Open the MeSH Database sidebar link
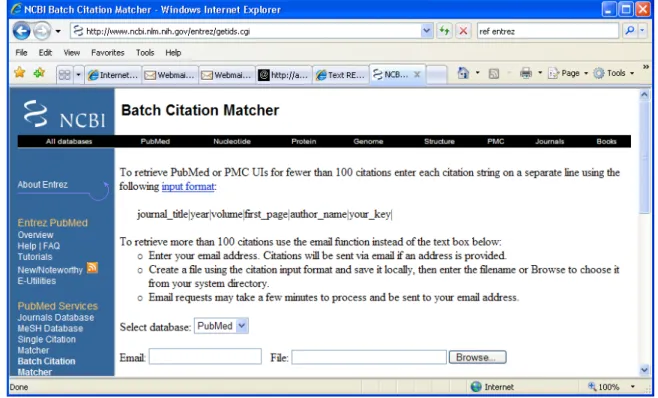The width and height of the screenshot is (658, 398). pyautogui.click(x=50, y=328)
